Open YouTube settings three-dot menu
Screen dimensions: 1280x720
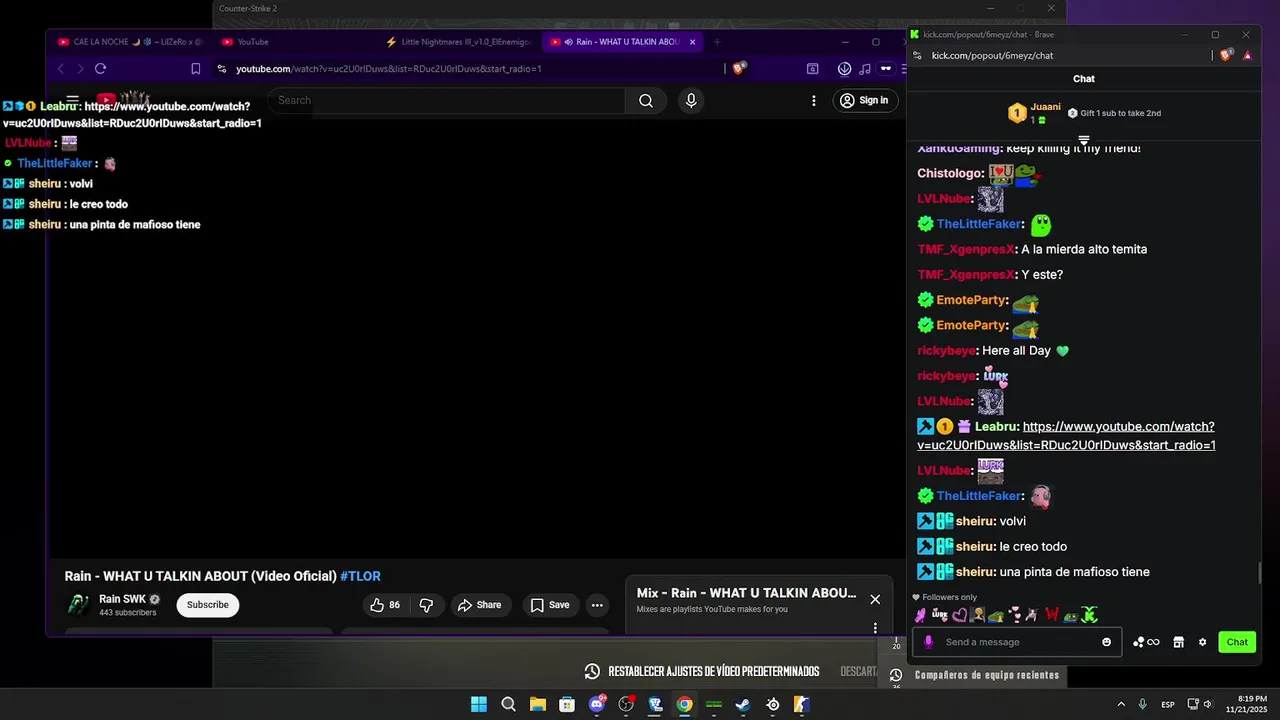(814, 100)
